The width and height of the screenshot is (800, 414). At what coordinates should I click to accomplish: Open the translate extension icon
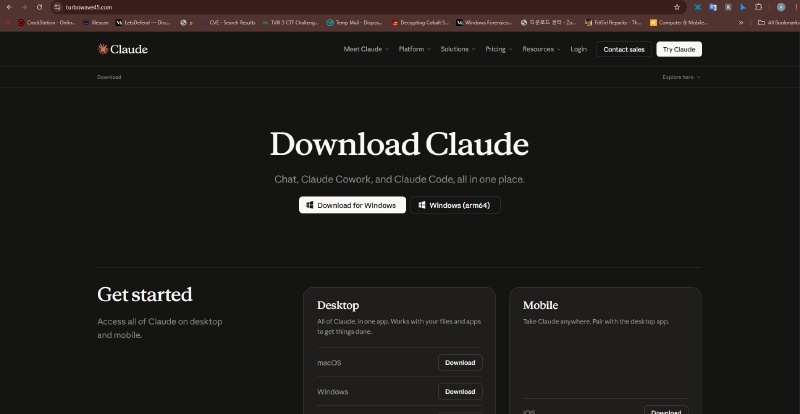coord(713,7)
